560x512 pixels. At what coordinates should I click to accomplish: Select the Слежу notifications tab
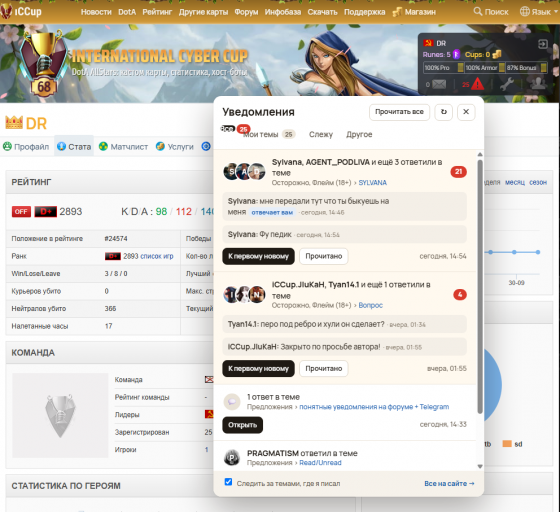321,135
